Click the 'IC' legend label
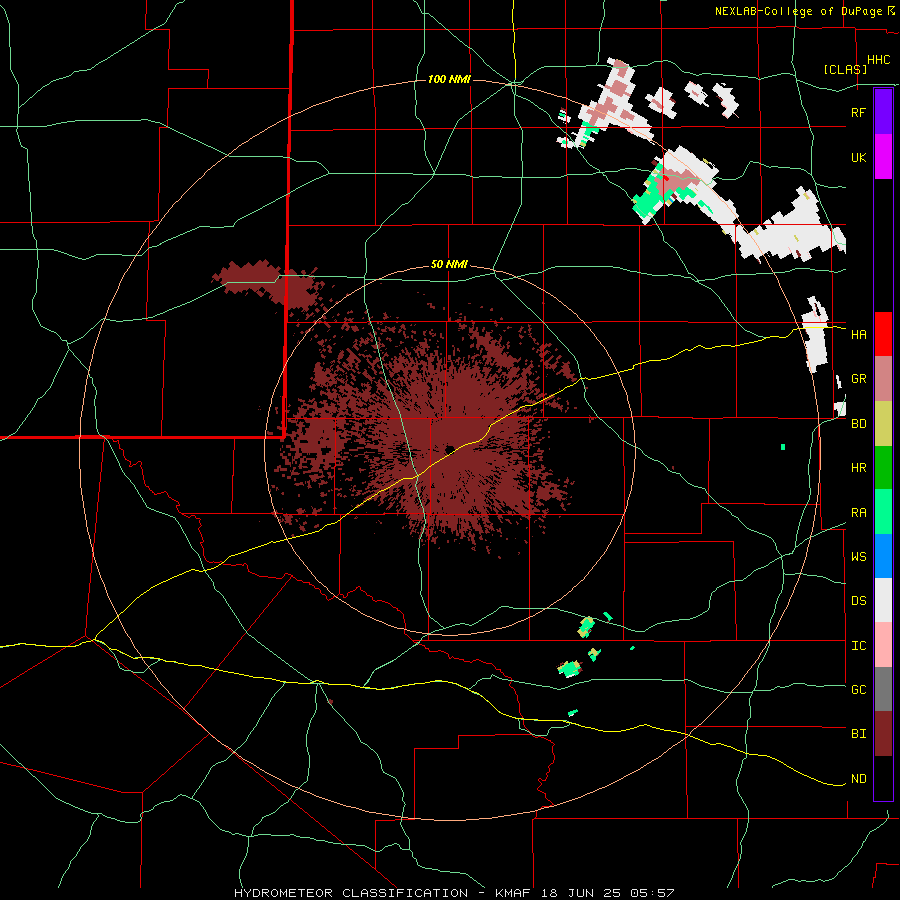Image resolution: width=900 pixels, height=900 pixels. point(858,646)
